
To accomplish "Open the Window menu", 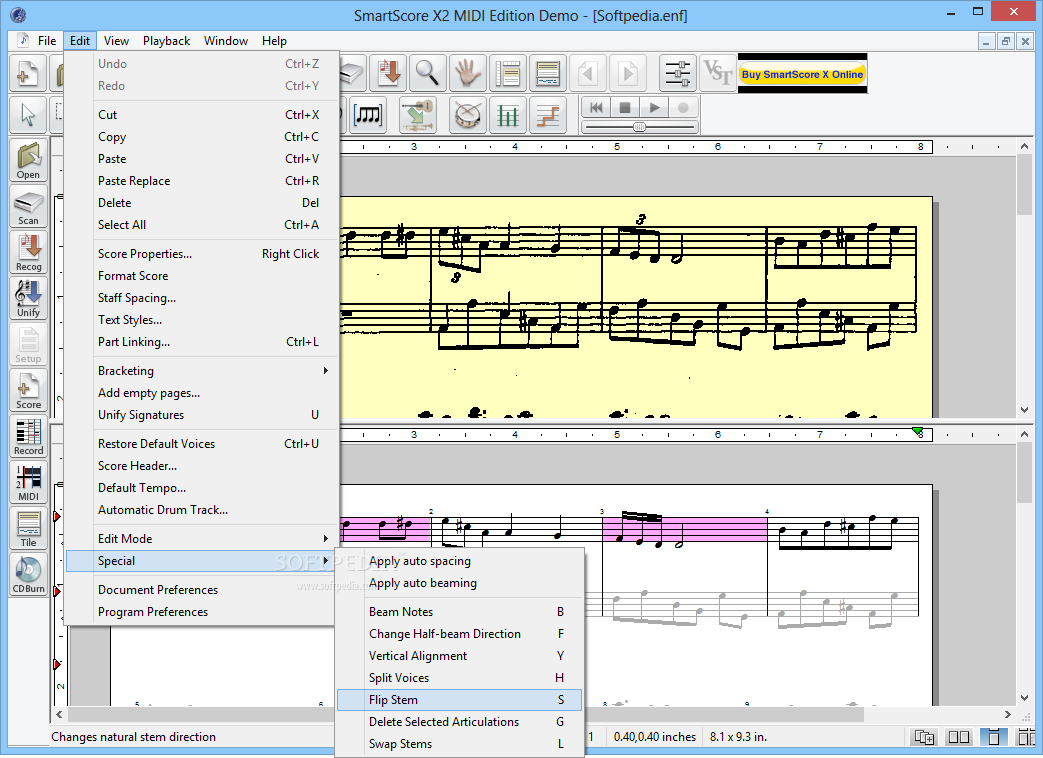I will [x=225, y=41].
